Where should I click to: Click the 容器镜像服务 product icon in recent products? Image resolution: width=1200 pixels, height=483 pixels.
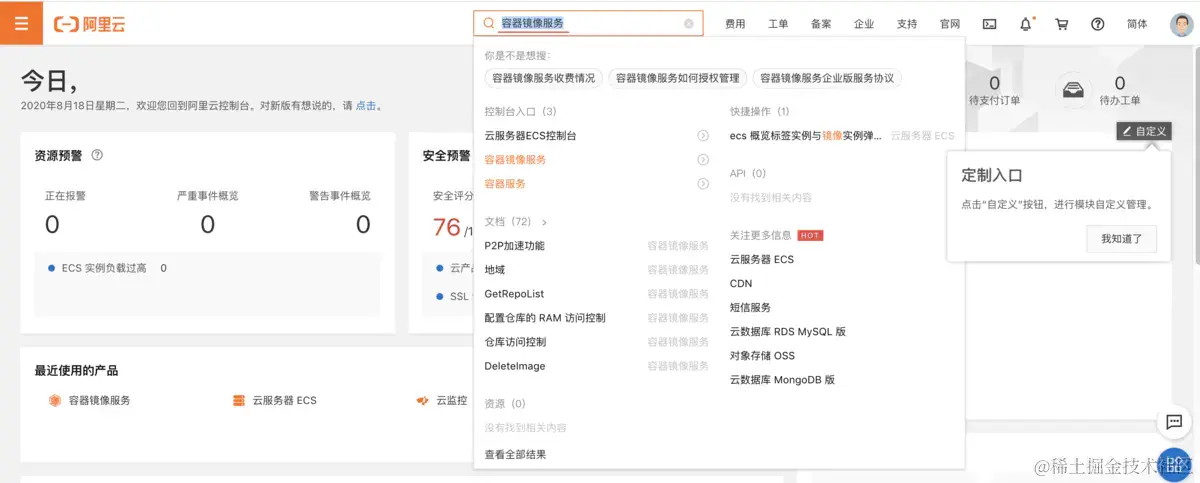[x=55, y=400]
